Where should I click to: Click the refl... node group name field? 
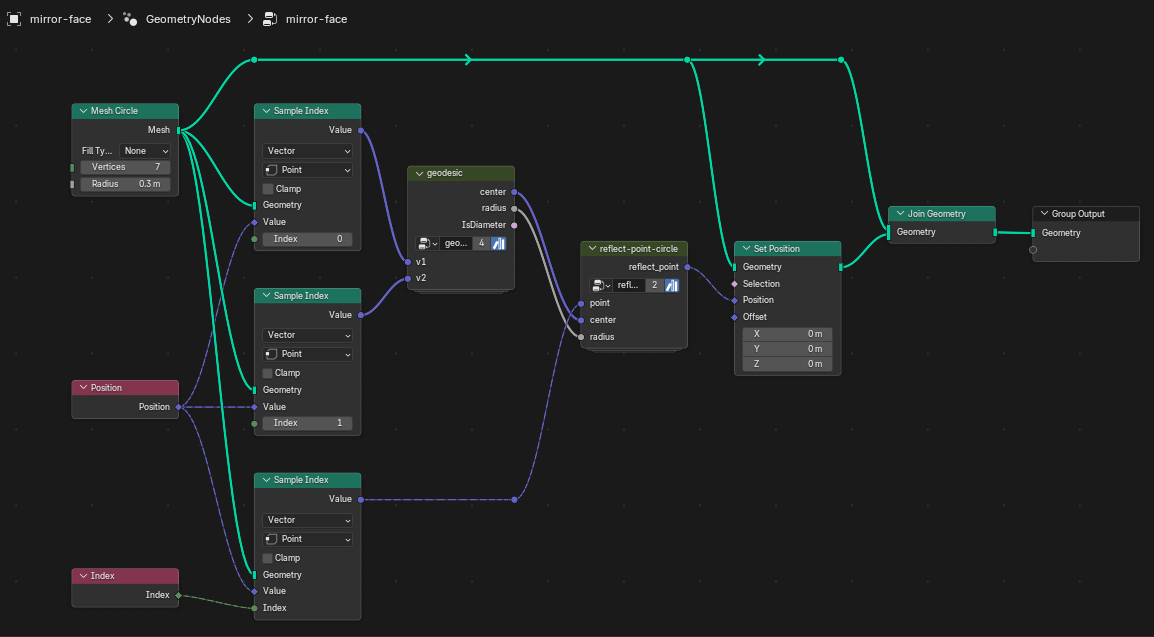click(x=629, y=285)
